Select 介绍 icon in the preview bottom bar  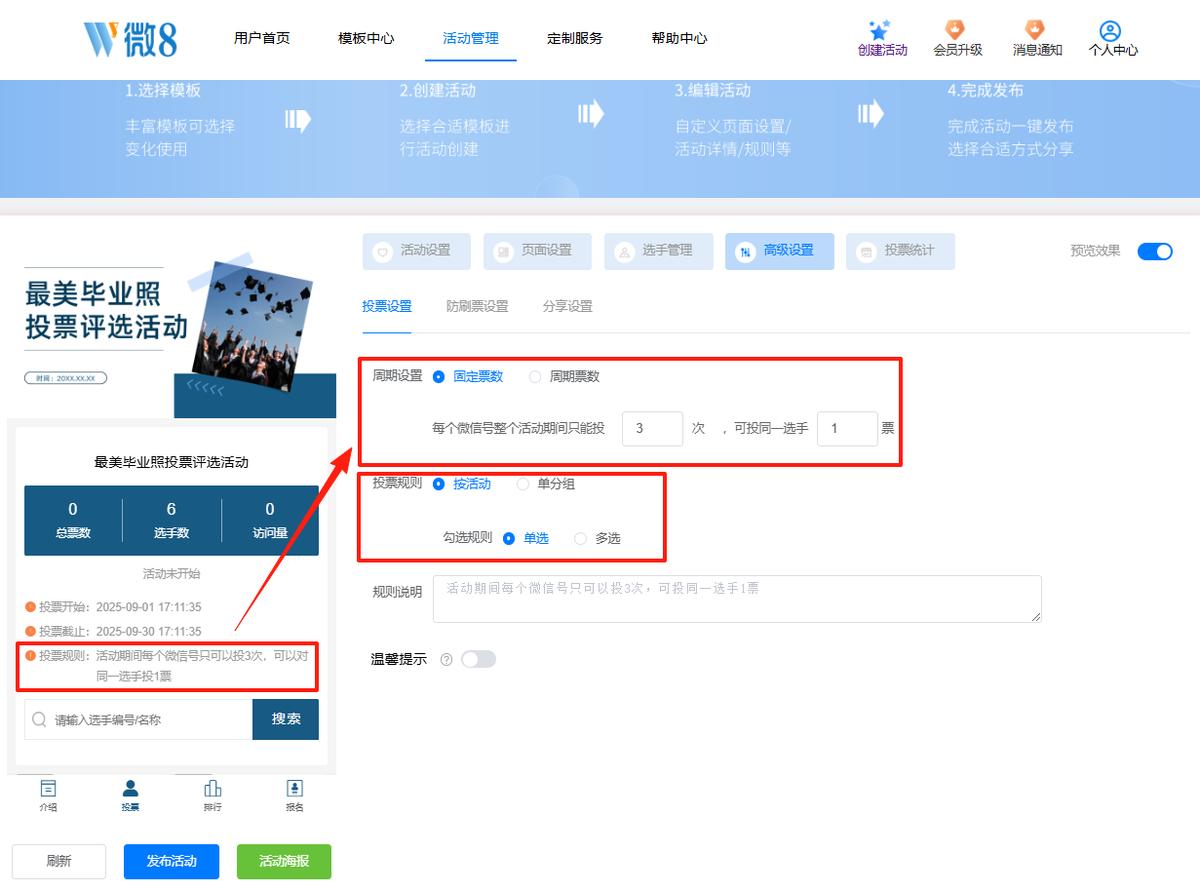[48, 789]
